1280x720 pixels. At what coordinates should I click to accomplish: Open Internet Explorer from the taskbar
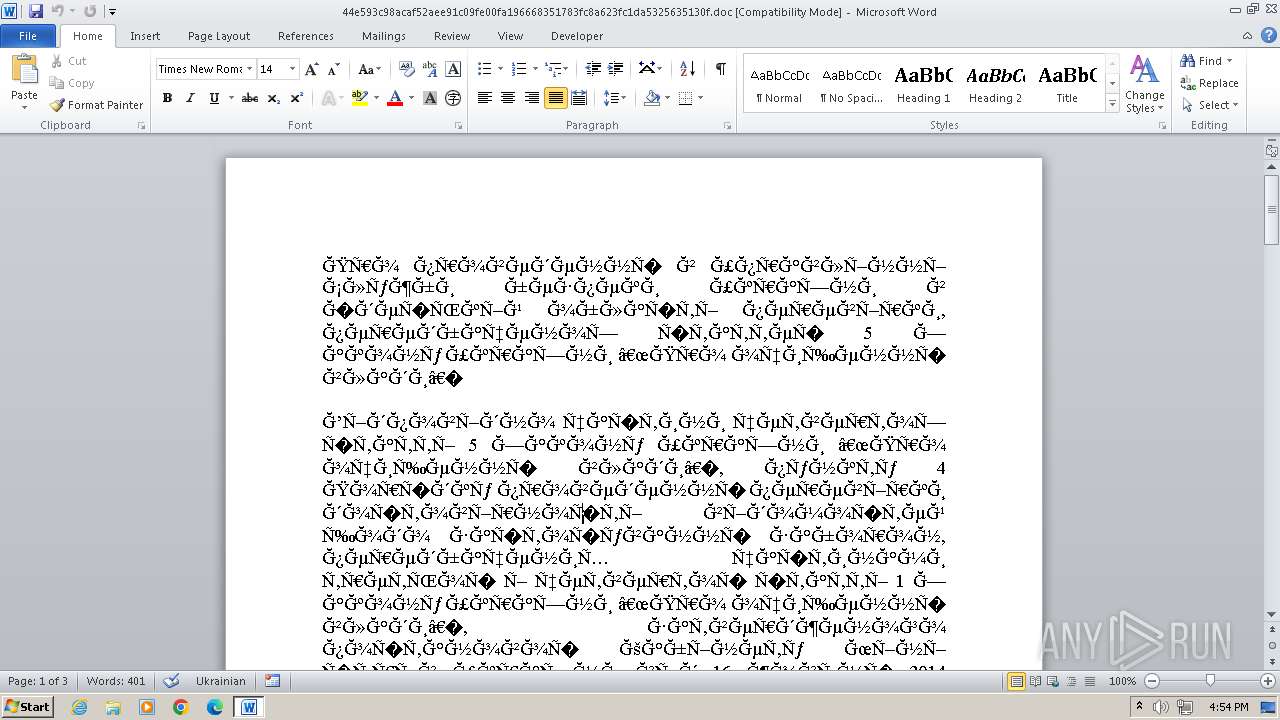(79, 707)
